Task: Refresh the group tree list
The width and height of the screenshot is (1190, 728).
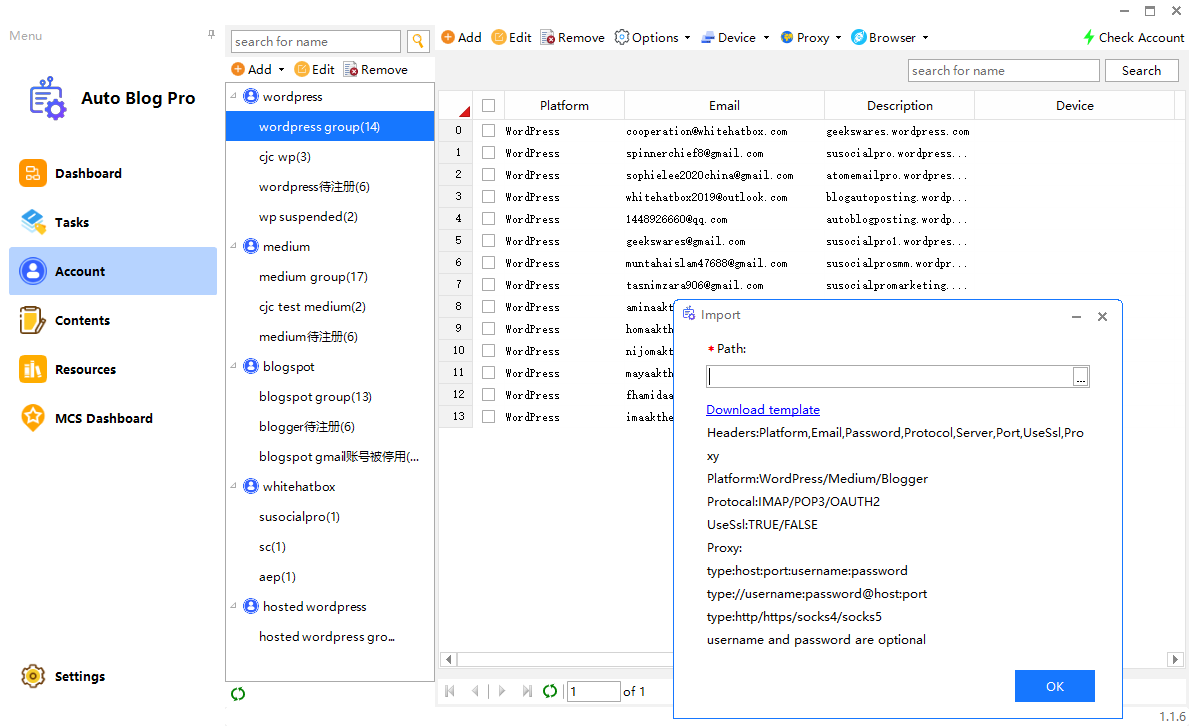Action: pyautogui.click(x=238, y=693)
